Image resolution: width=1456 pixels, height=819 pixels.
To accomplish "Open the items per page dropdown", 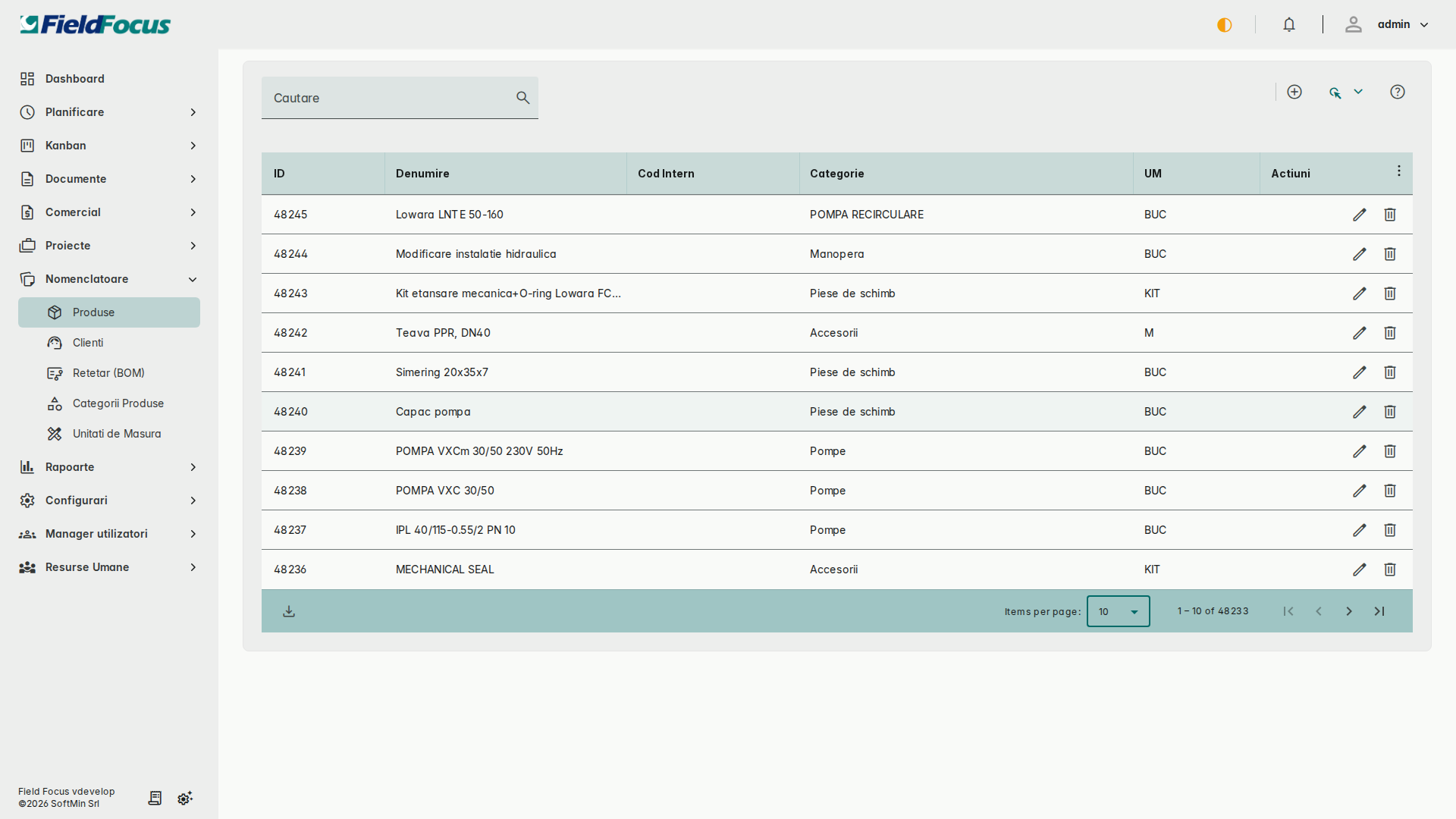I will pyautogui.click(x=1118, y=611).
